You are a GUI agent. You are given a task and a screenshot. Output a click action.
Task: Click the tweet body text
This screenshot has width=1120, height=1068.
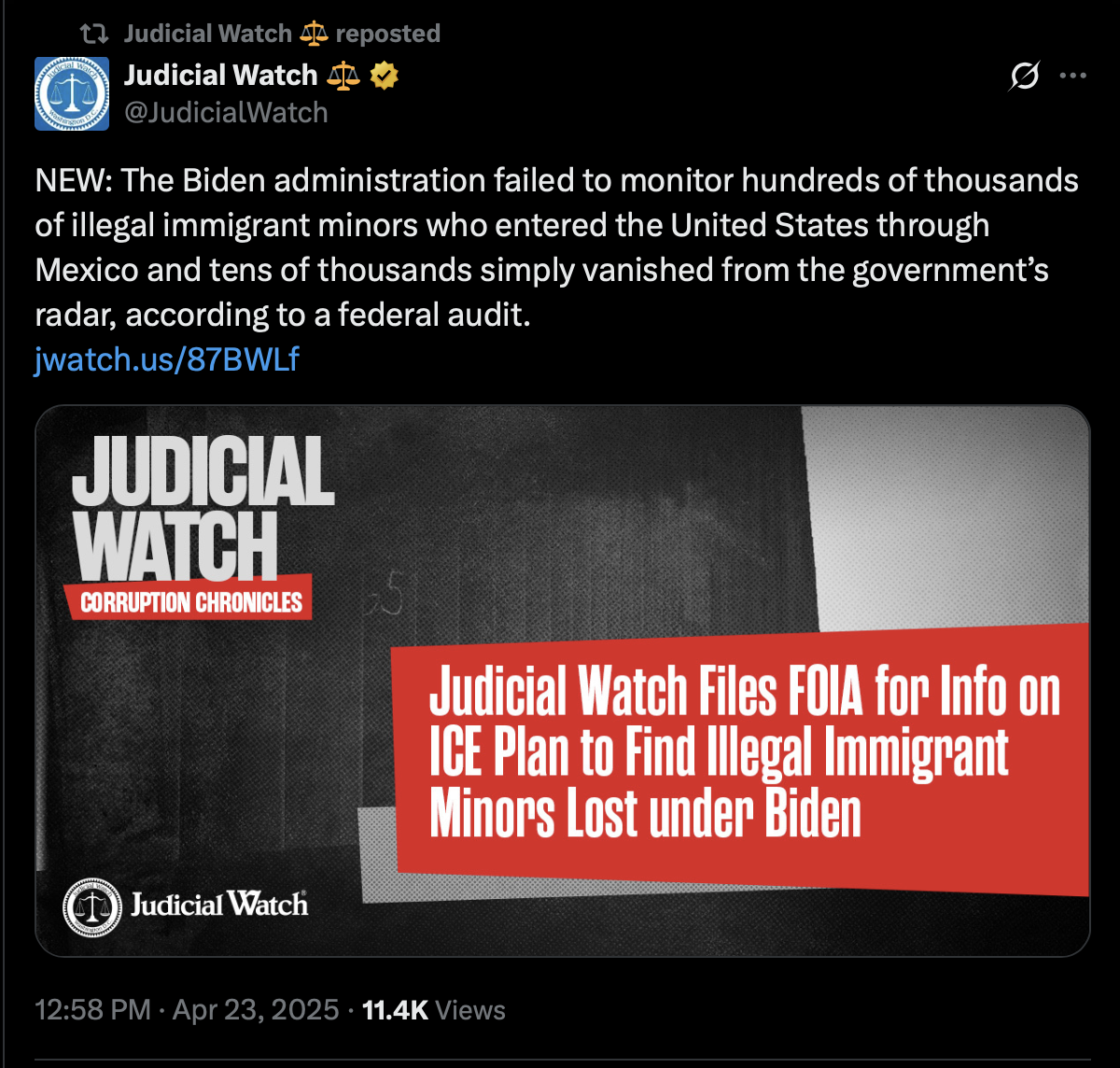point(557,247)
